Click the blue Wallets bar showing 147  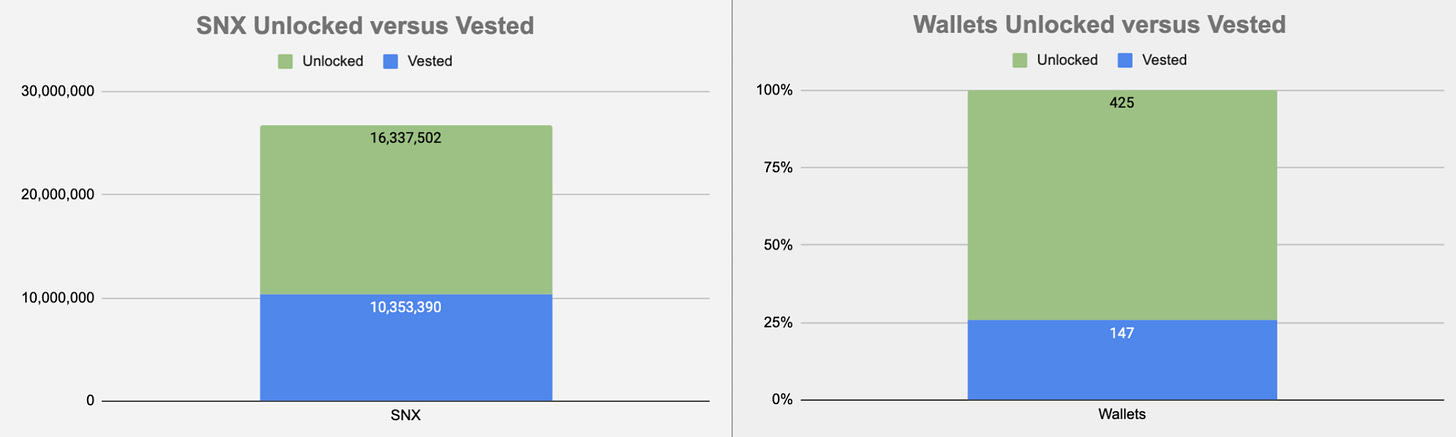tap(1122, 360)
